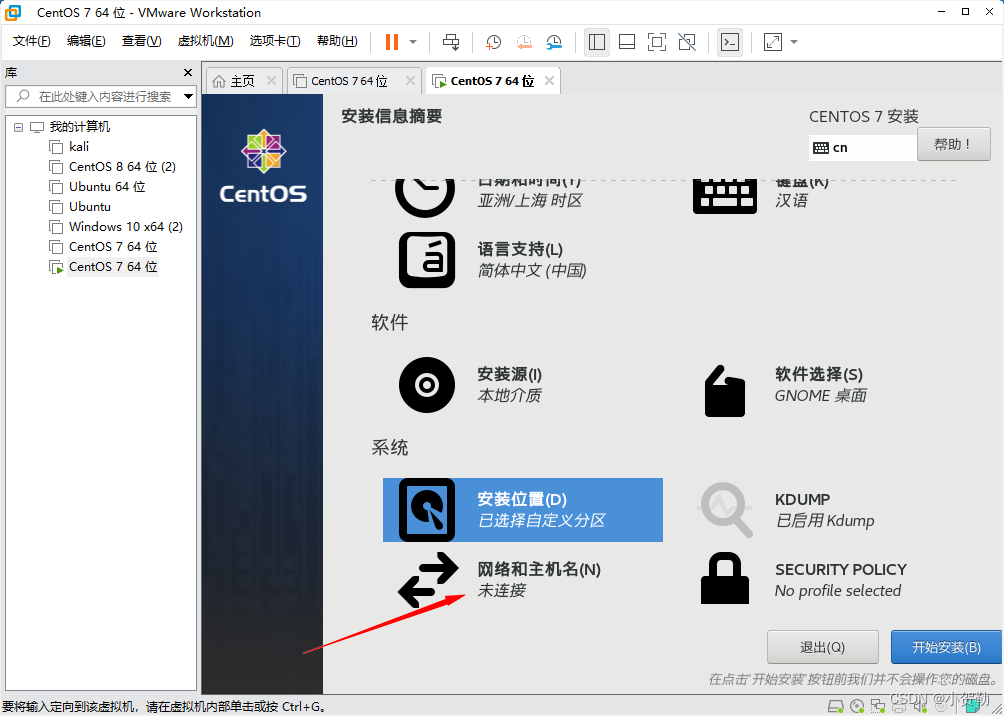
Task: Select the Ubuntu virtual machine entry
Action: pos(90,206)
